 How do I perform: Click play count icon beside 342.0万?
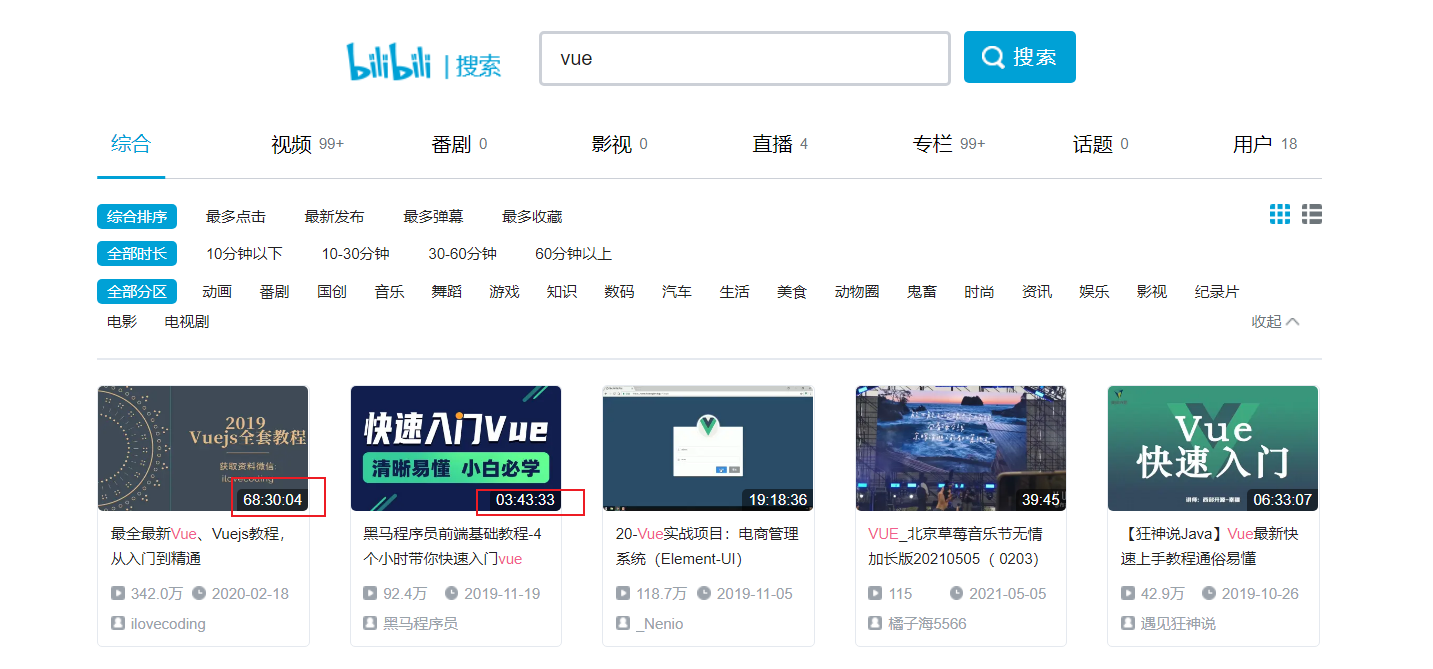coord(118,594)
